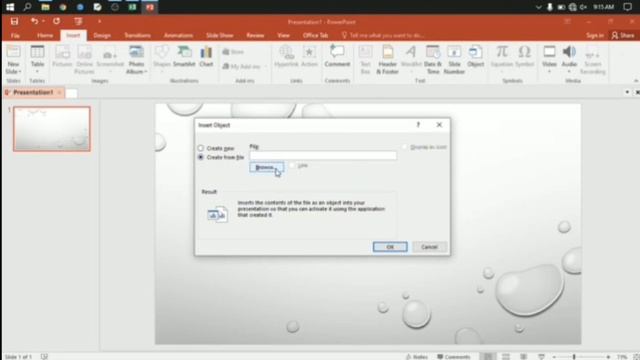Switch to the Review tab

pos(255,36)
